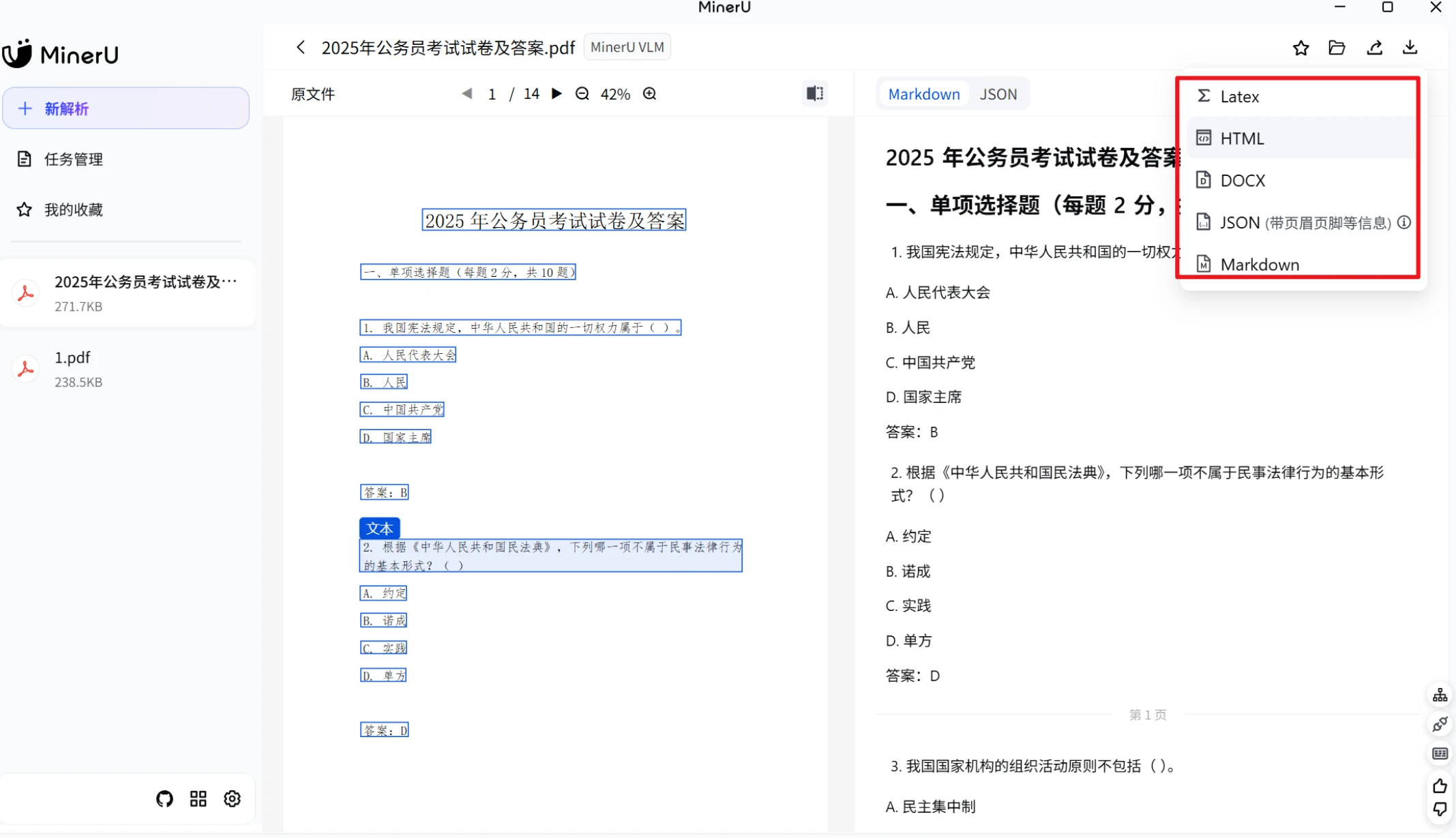The image size is (1456, 838).
Task: Switch to the Markdown tab
Action: (x=923, y=94)
